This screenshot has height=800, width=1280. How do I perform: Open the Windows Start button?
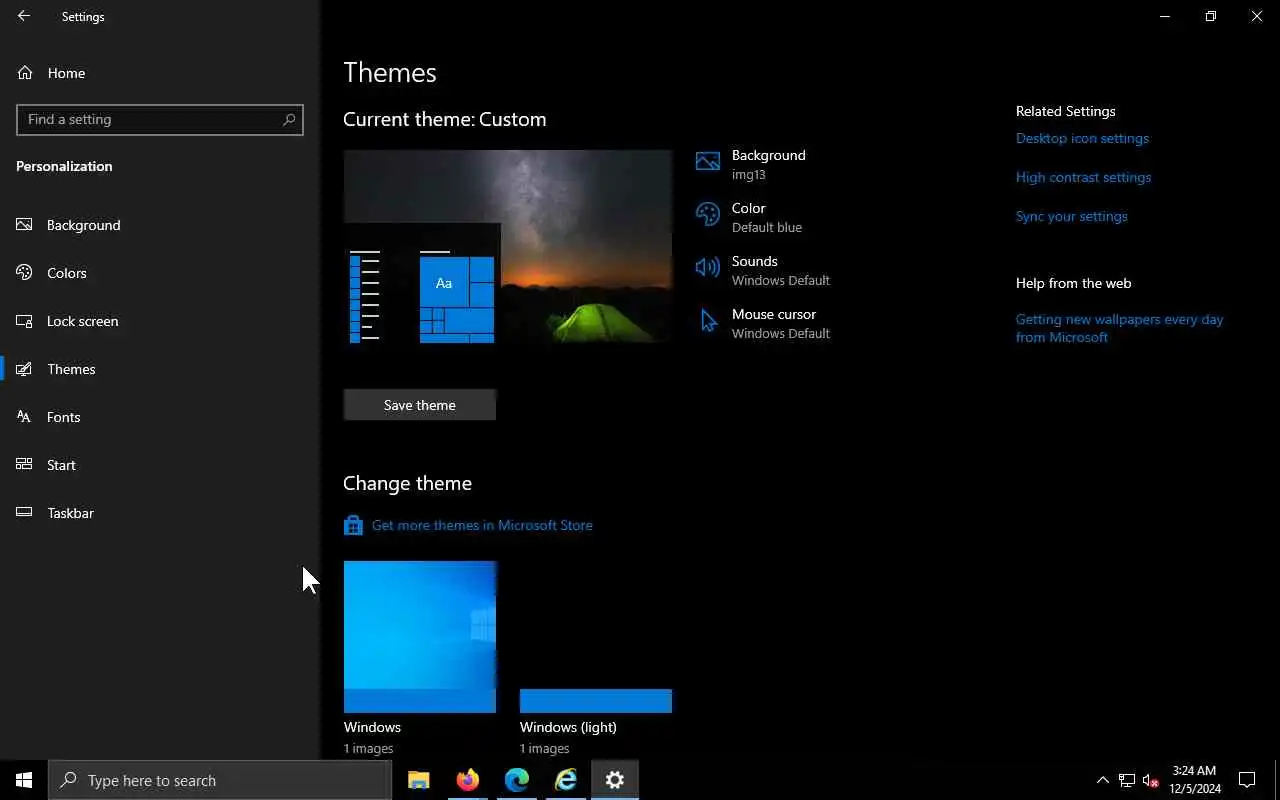coord(24,780)
